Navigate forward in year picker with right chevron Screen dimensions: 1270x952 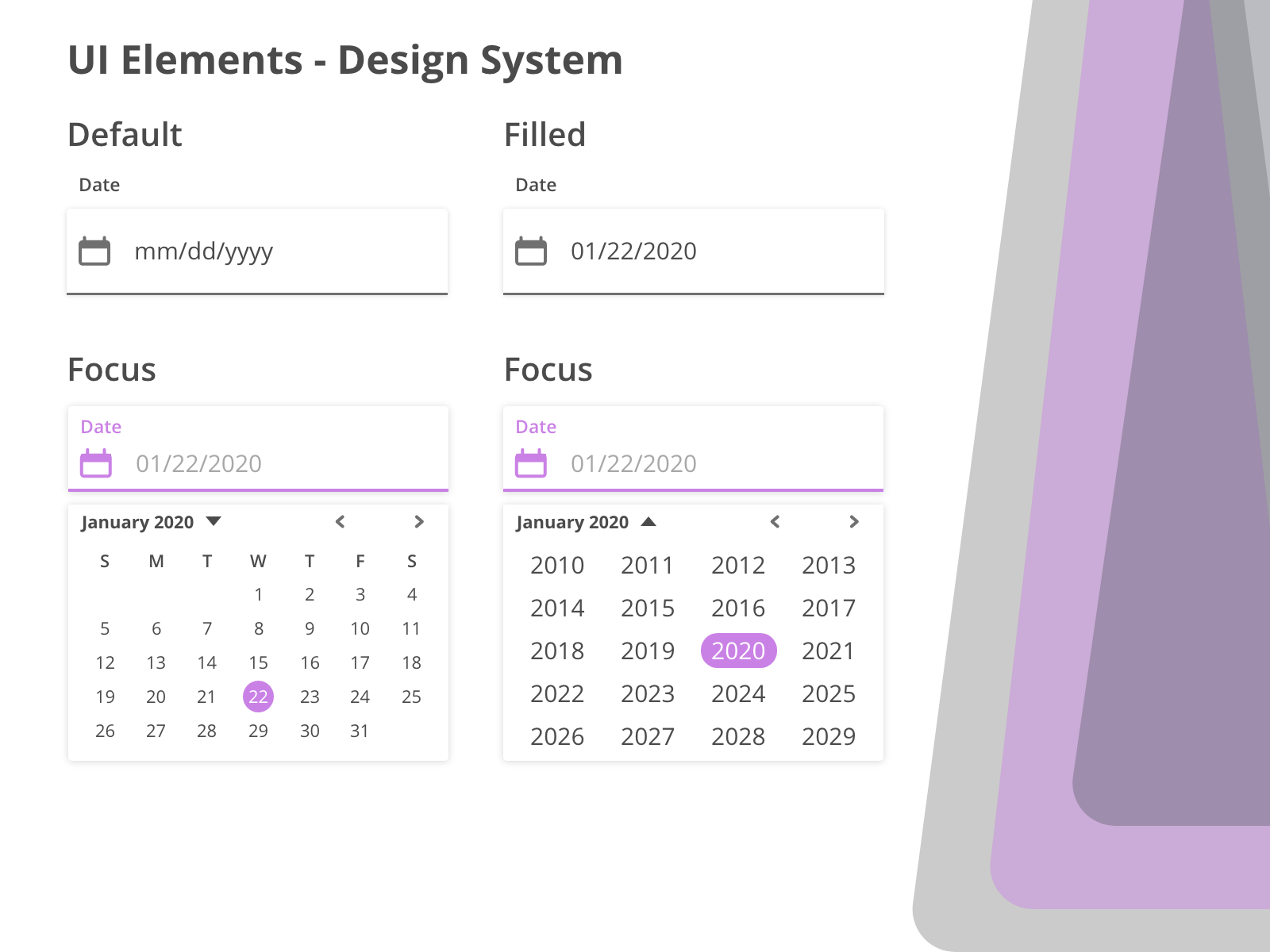point(854,521)
